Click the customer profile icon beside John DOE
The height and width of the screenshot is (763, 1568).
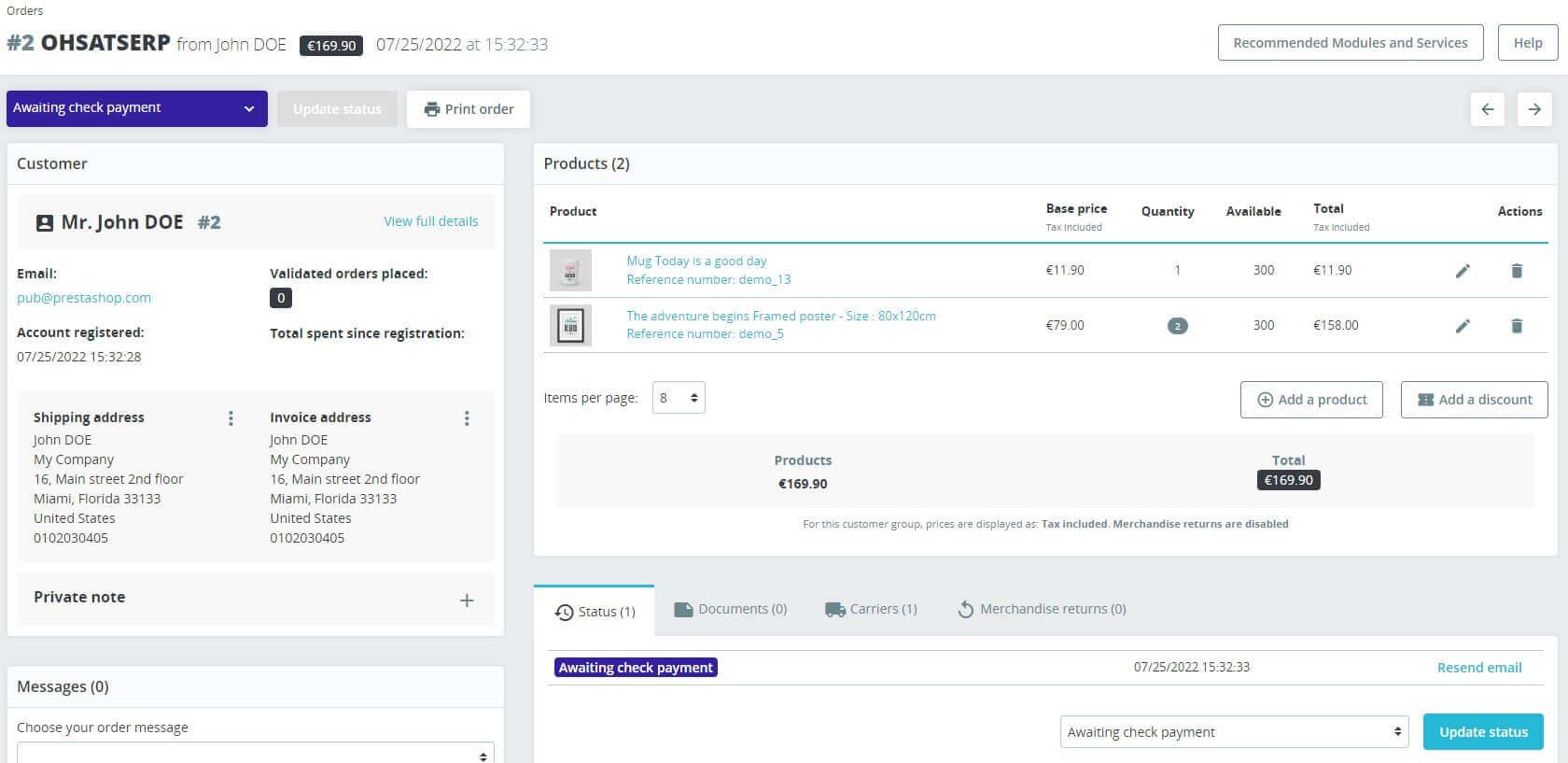(45, 223)
